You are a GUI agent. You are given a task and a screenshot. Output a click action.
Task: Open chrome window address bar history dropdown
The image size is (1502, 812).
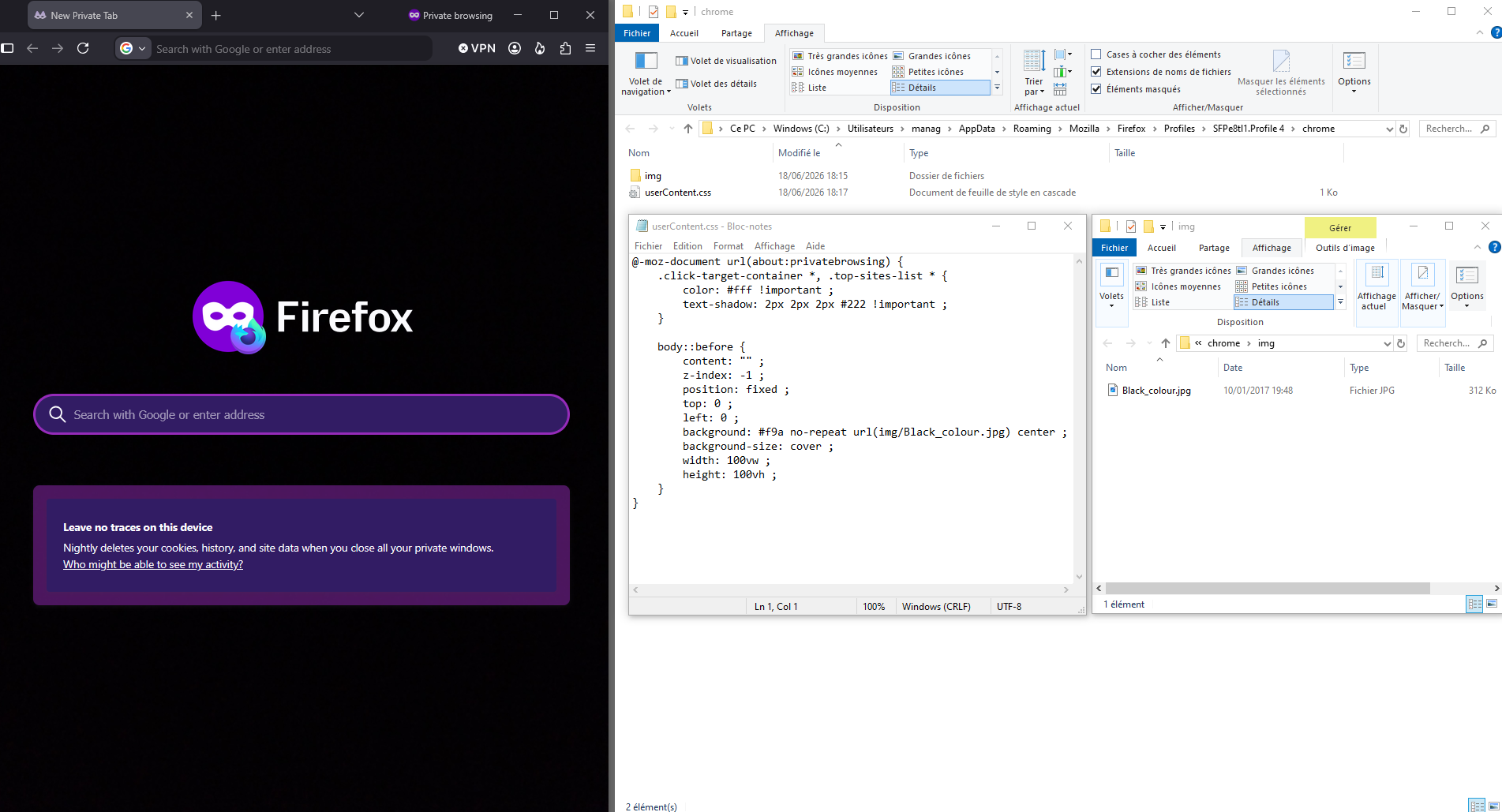coord(1390,129)
